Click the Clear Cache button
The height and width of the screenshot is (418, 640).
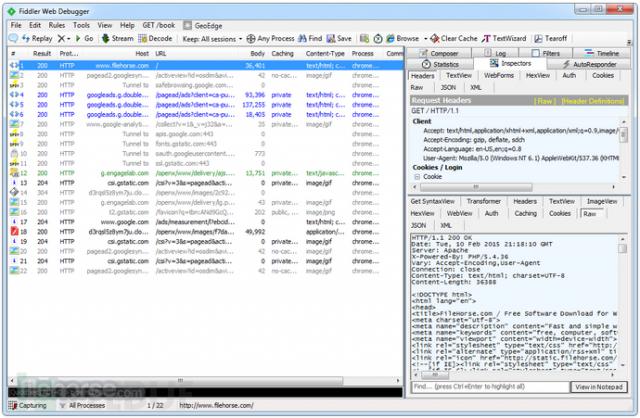[x=454, y=38]
